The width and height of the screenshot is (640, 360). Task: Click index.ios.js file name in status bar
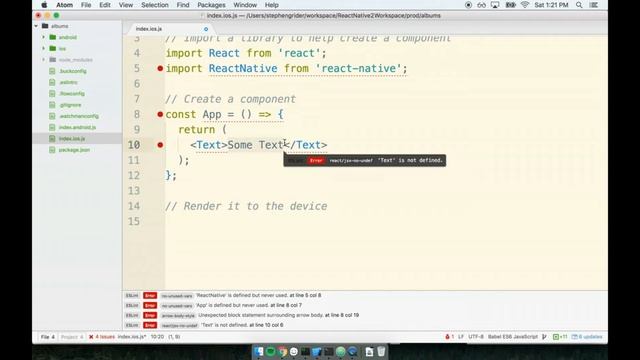(132, 337)
